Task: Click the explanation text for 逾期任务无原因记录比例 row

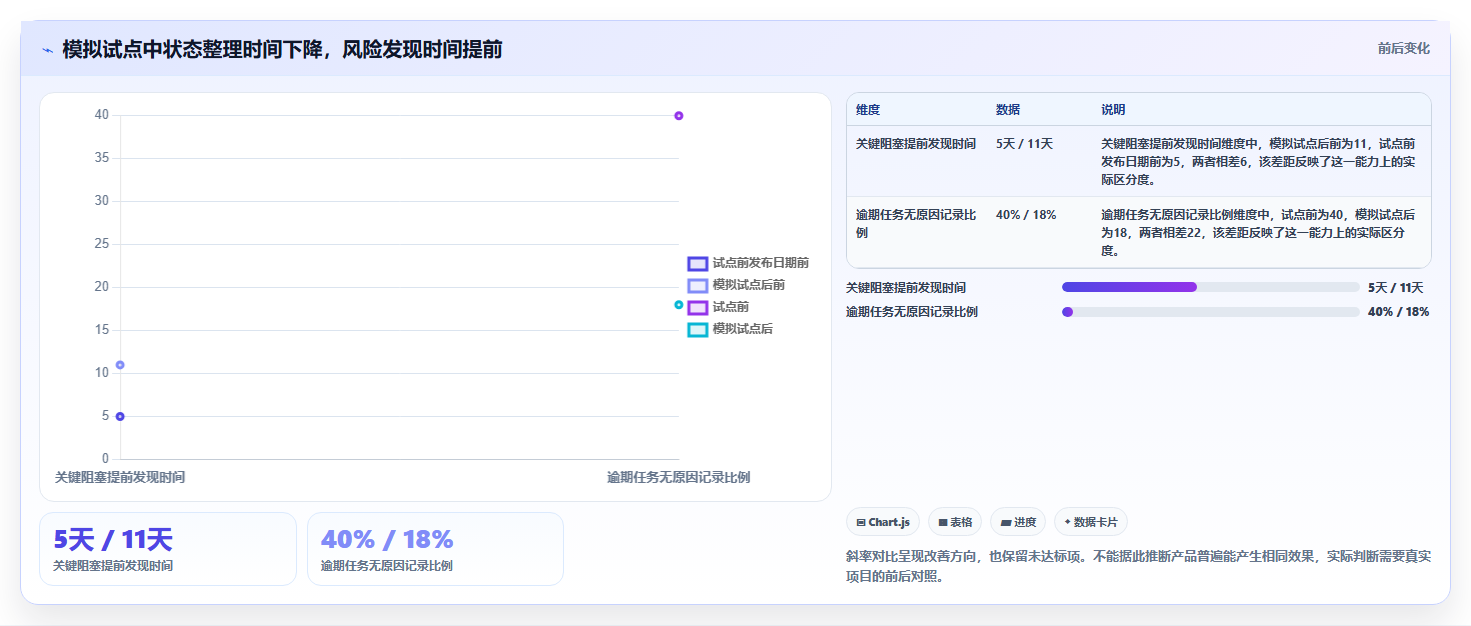Action: 1260,232
